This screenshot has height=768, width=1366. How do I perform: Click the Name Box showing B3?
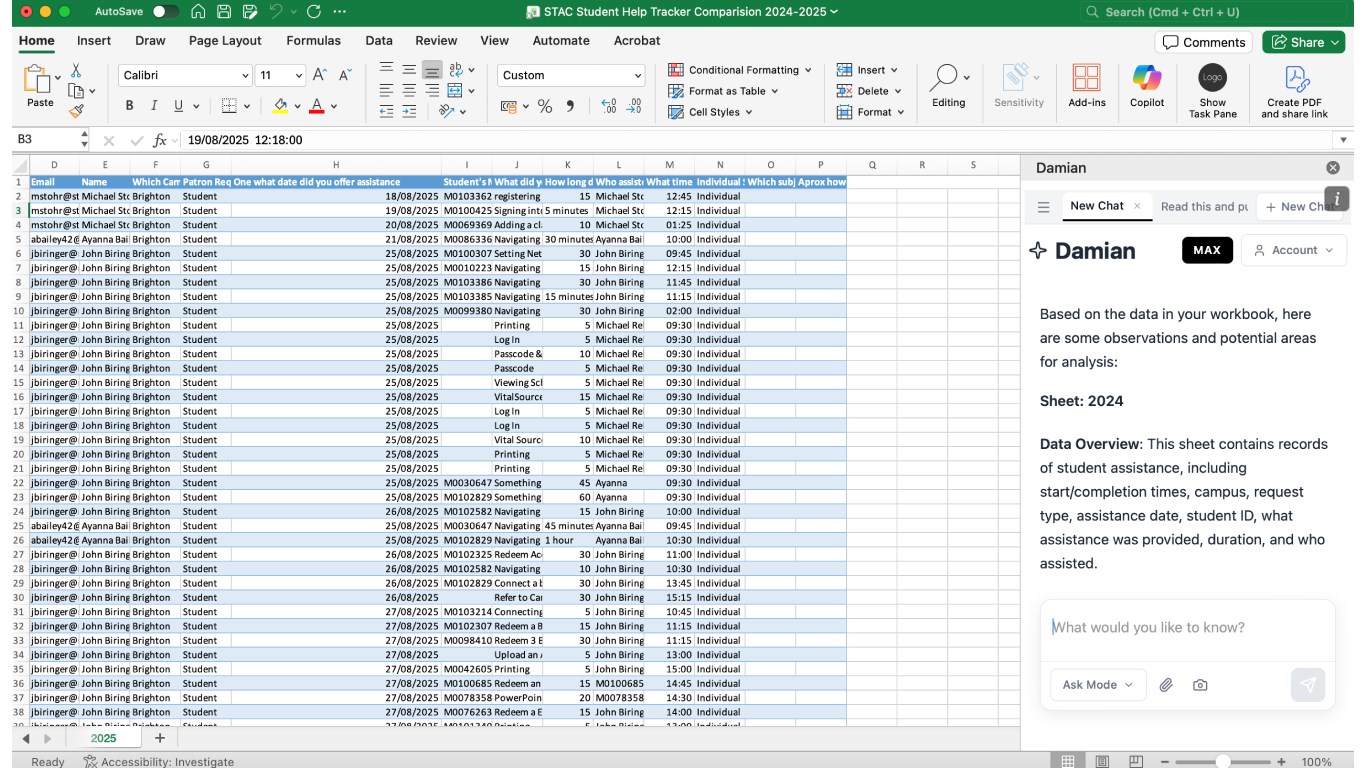(x=45, y=140)
